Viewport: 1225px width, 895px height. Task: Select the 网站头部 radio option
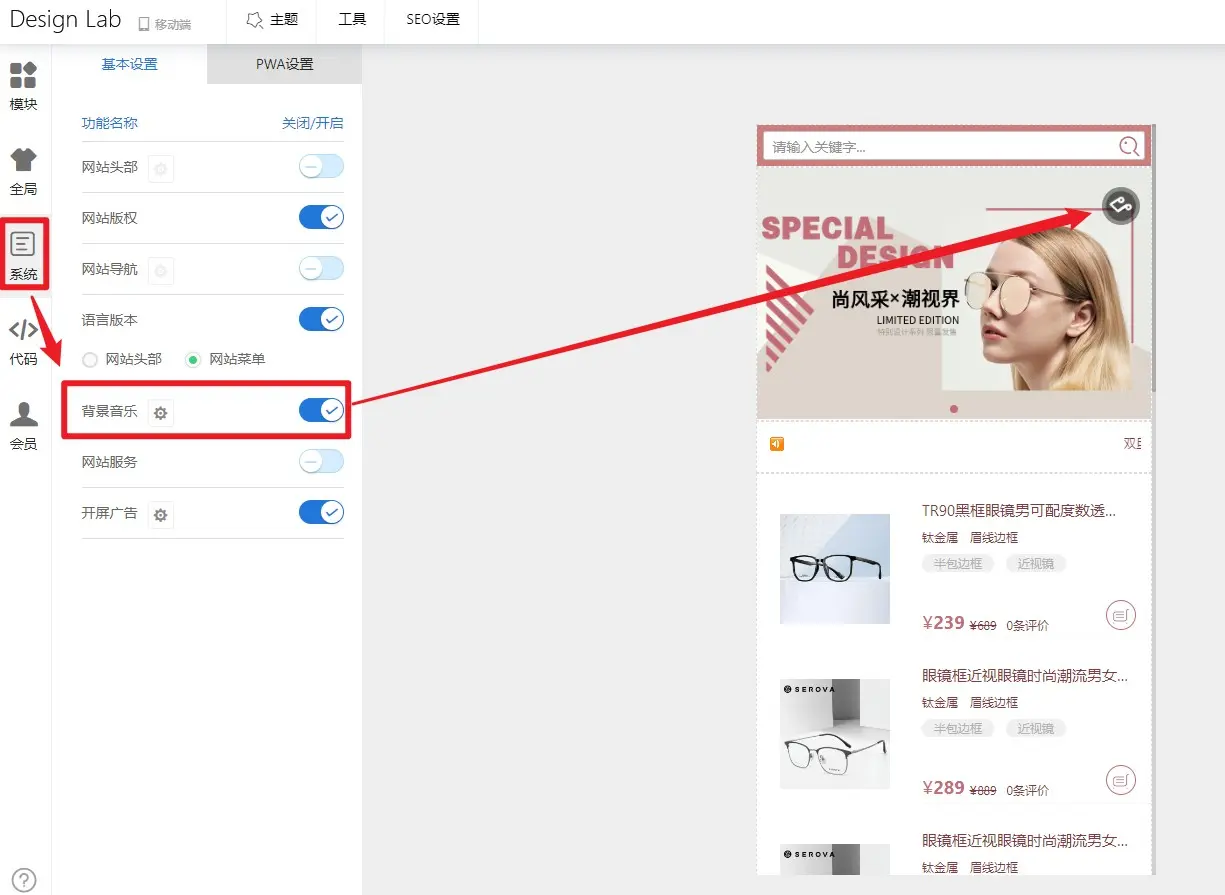pos(91,359)
